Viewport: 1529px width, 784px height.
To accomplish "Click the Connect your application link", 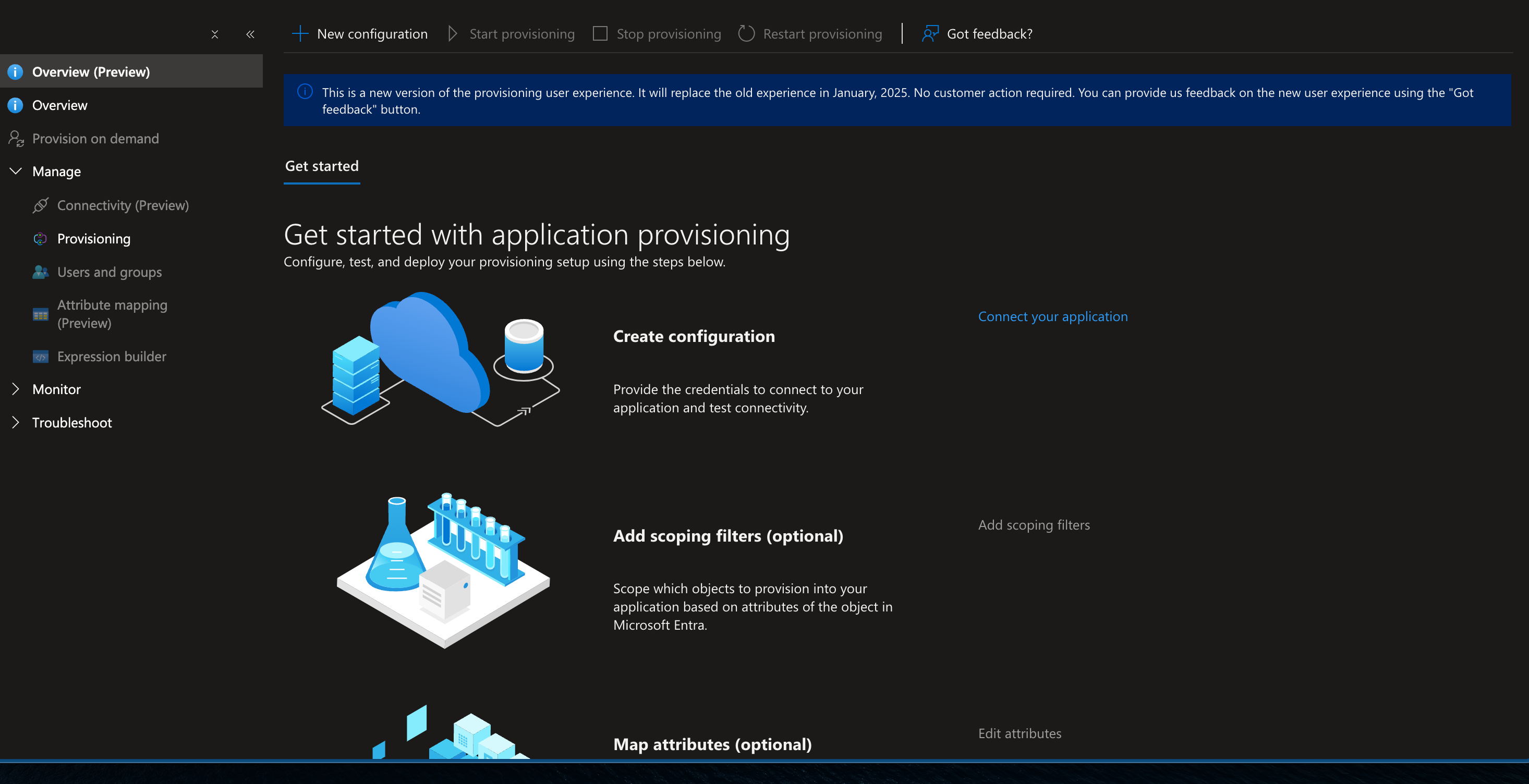I will pos(1052,316).
